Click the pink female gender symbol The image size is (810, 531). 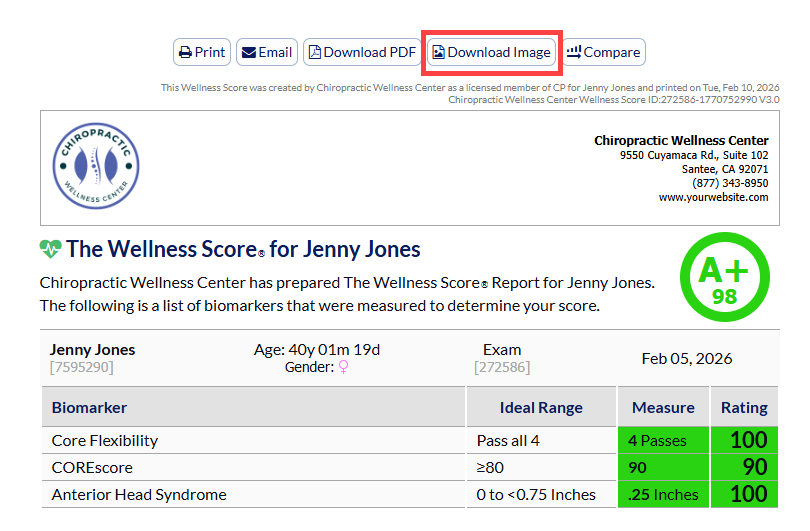[x=344, y=367]
